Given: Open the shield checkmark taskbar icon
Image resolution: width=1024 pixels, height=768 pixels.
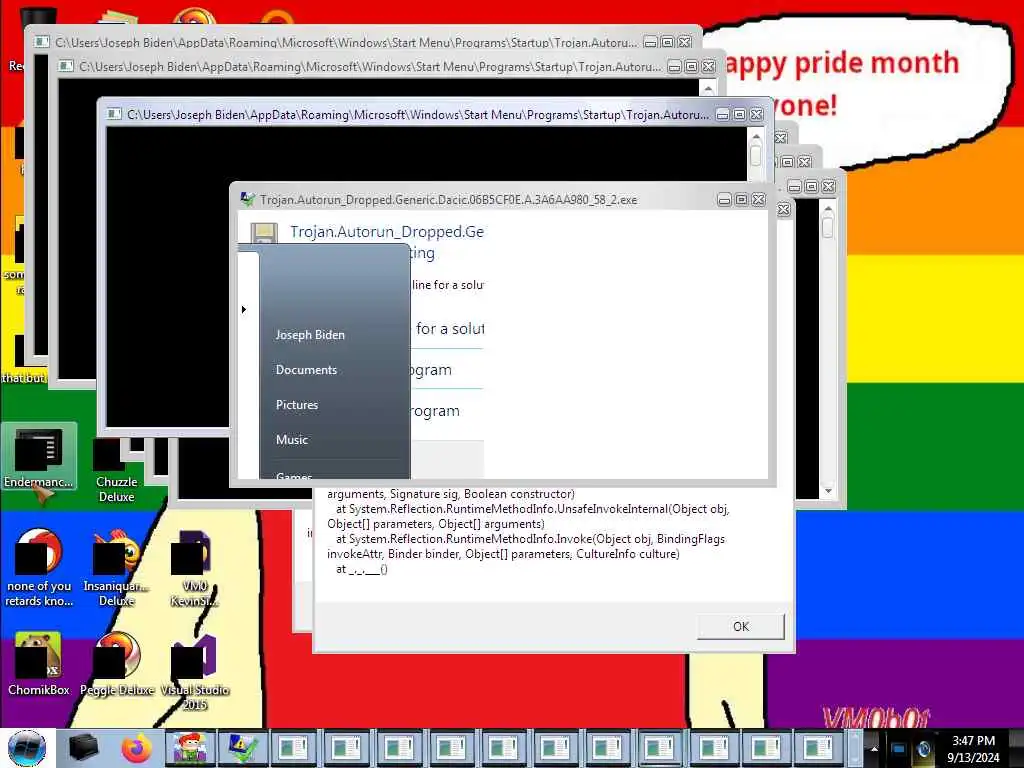Looking at the screenshot, I should click(x=242, y=748).
